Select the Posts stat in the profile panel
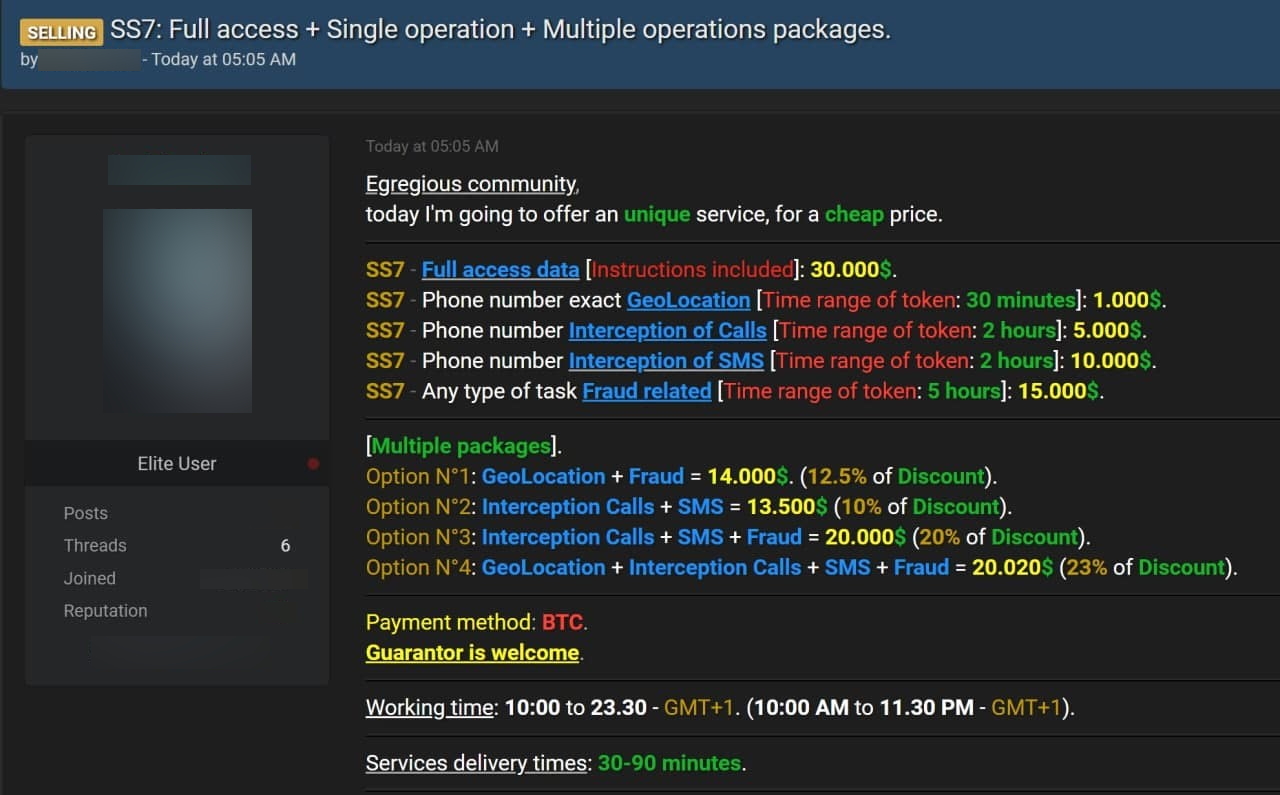 [x=86, y=513]
